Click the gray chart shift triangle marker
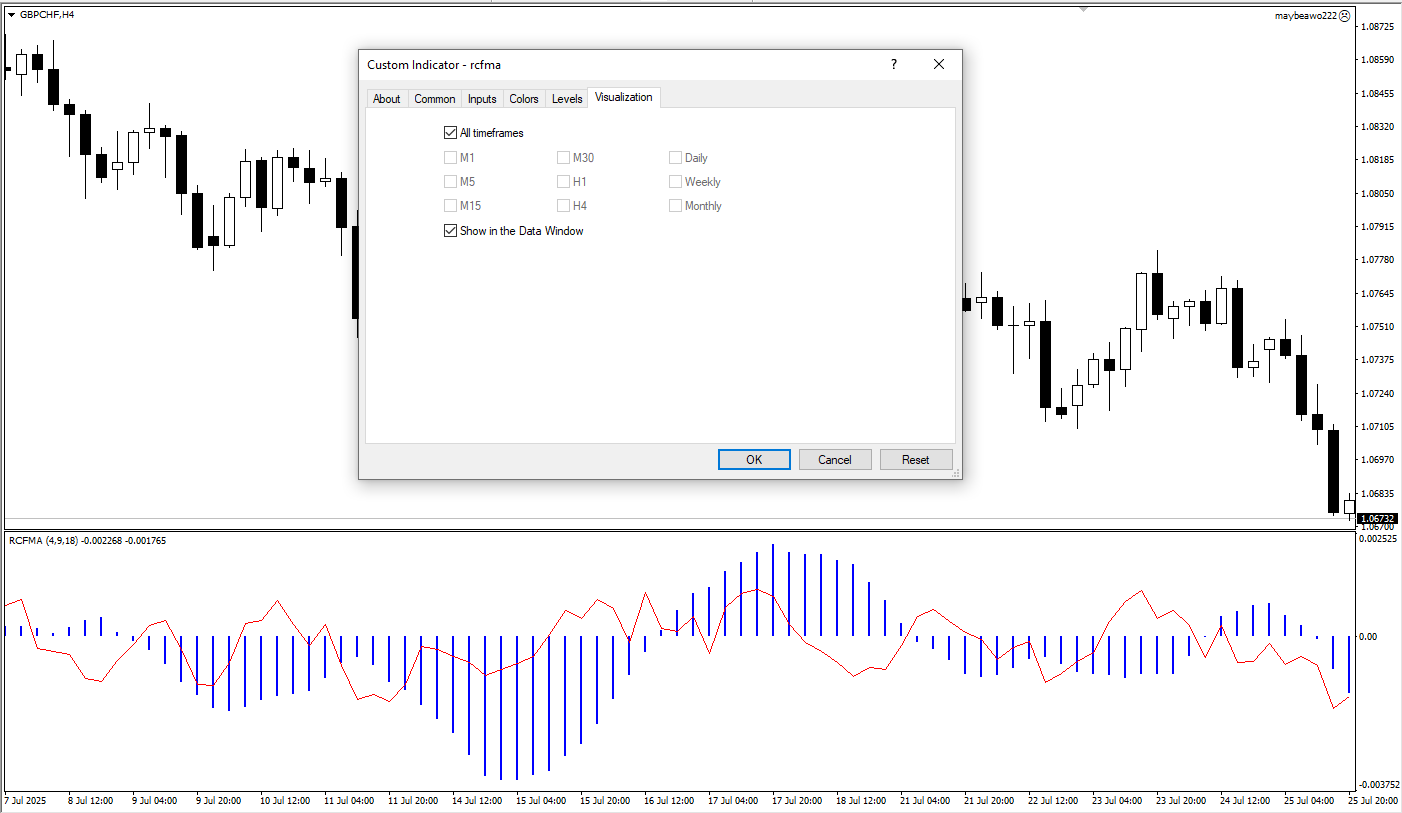 [1083, 9]
